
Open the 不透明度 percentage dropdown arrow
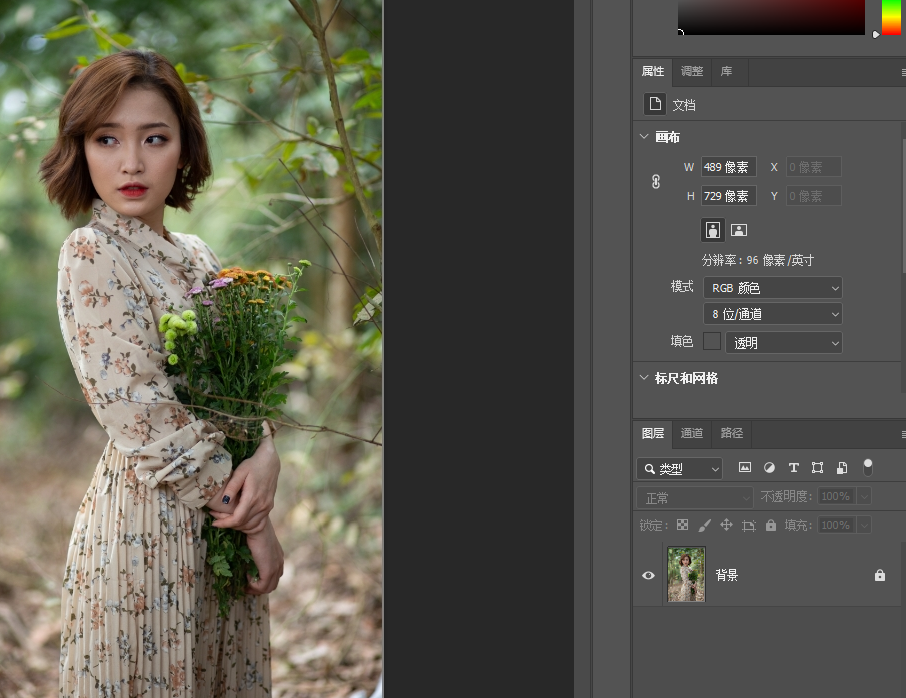click(x=864, y=496)
